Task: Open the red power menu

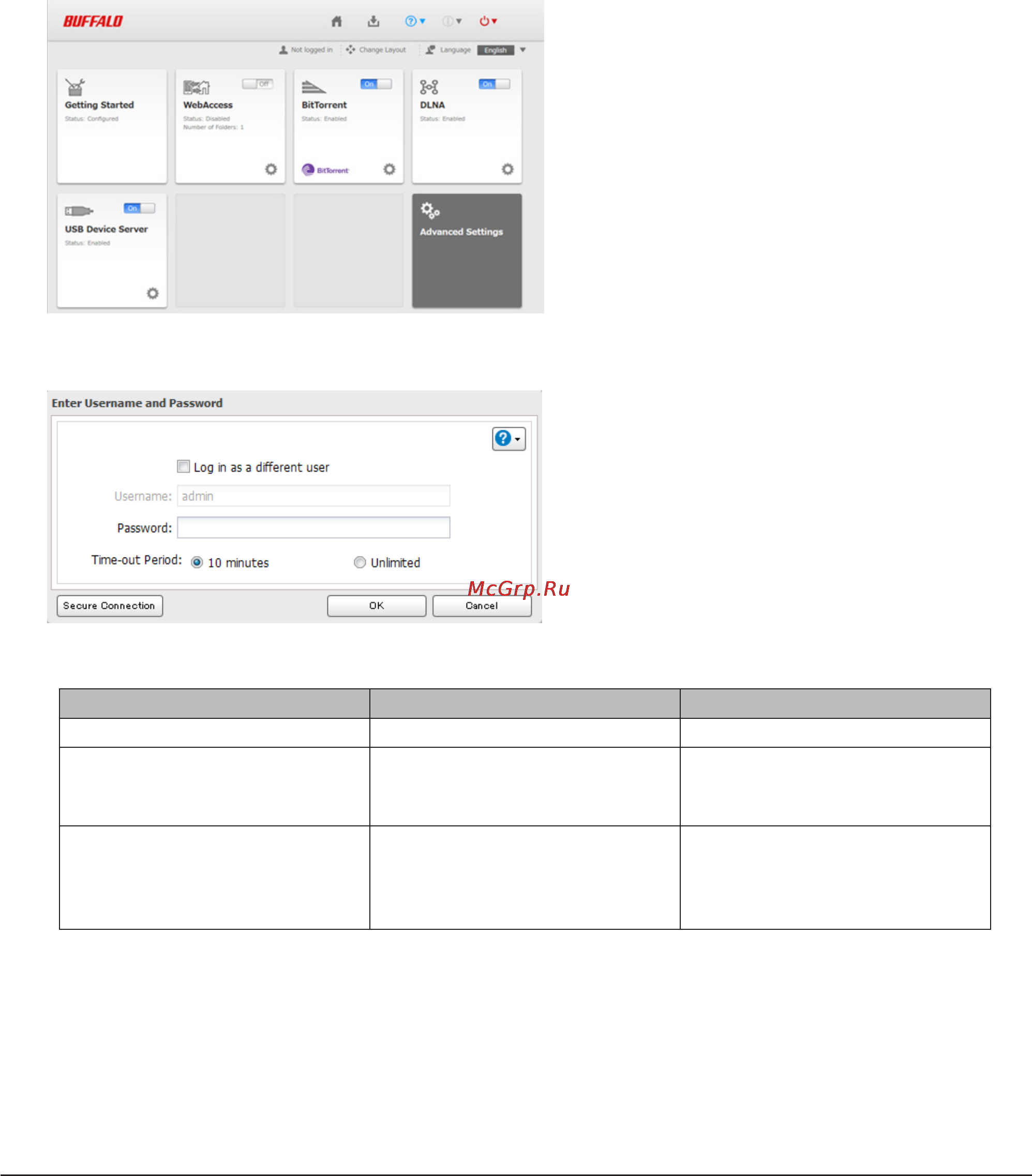Action: tap(488, 21)
